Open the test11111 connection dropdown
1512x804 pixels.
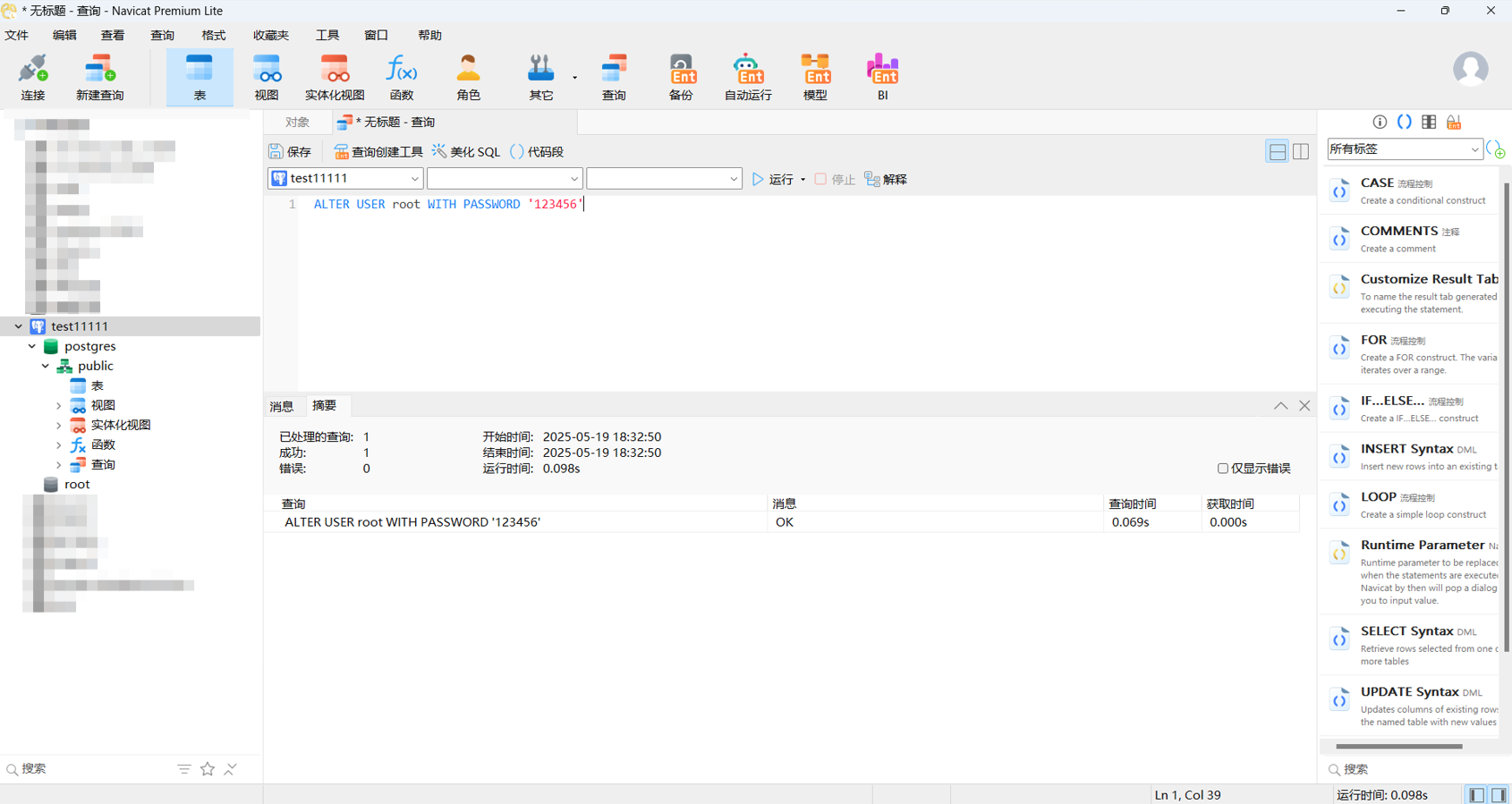coord(345,179)
